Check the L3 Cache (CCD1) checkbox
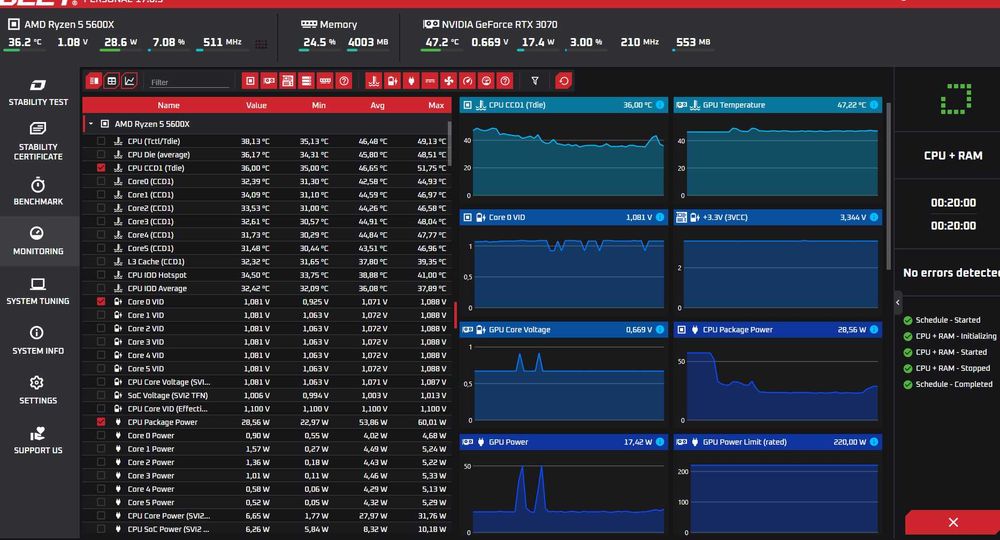This screenshot has height=540, width=1000. [101, 261]
